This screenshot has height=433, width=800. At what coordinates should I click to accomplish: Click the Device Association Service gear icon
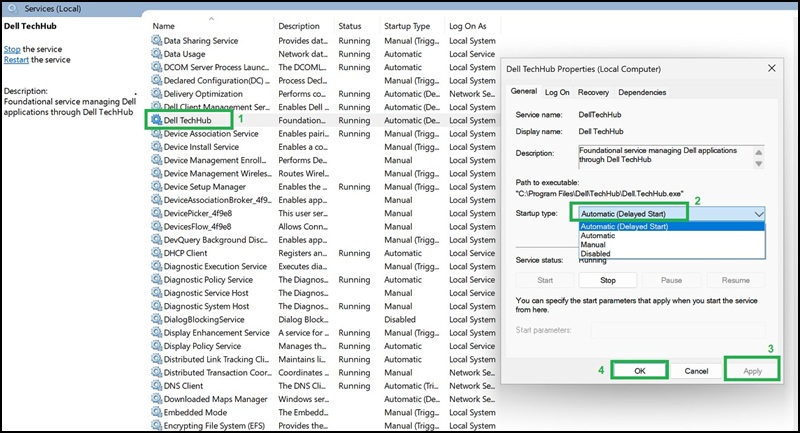[x=157, y=133]
